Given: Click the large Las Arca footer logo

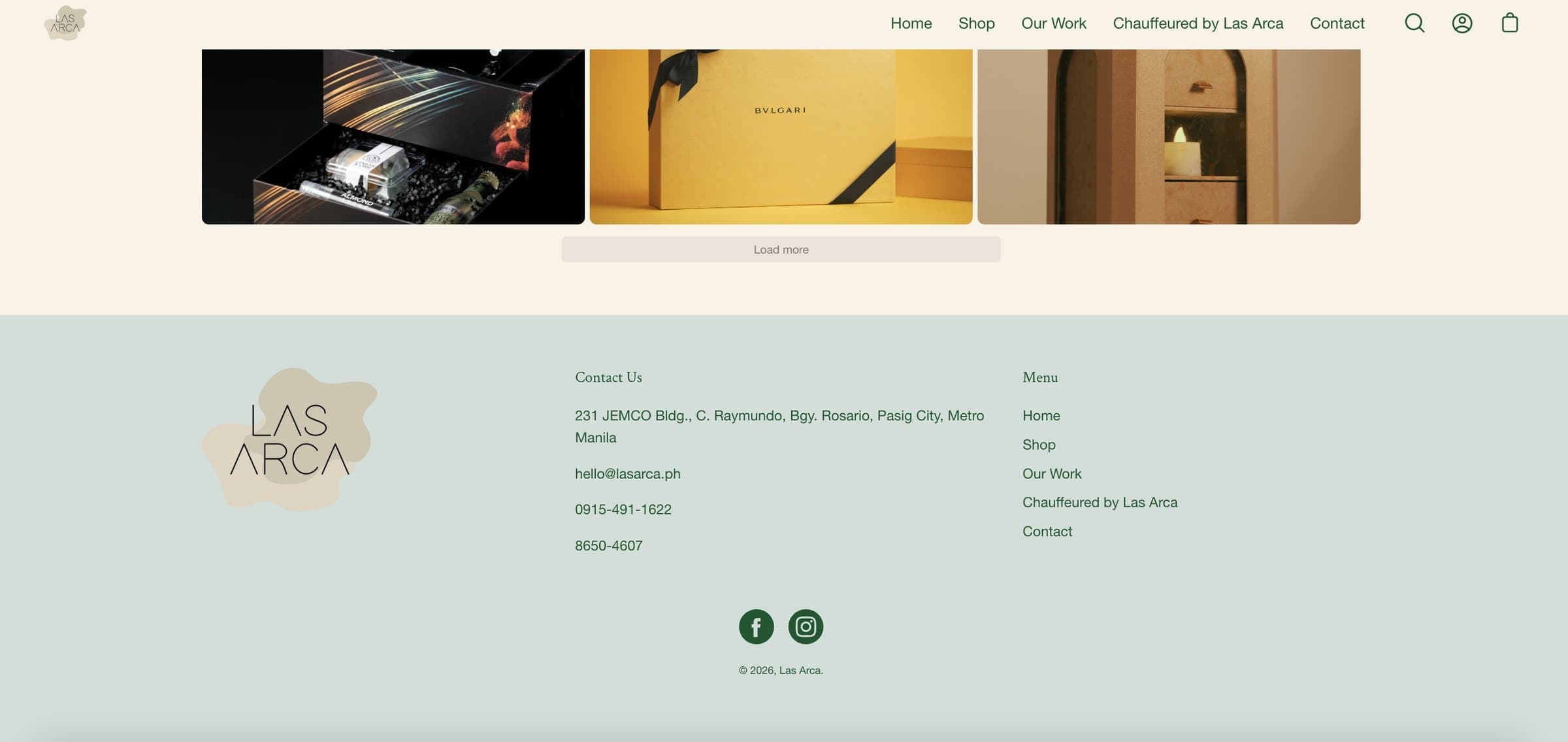Looking at the screenshot, I should pyautogui.click(x=289, y=439).
